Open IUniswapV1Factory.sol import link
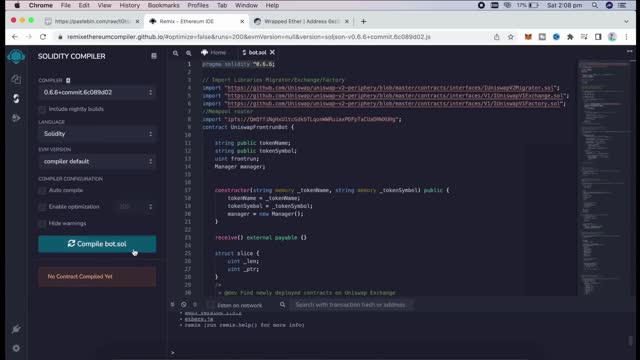Screen dimensions: 640x360 [x=393, y=104]
